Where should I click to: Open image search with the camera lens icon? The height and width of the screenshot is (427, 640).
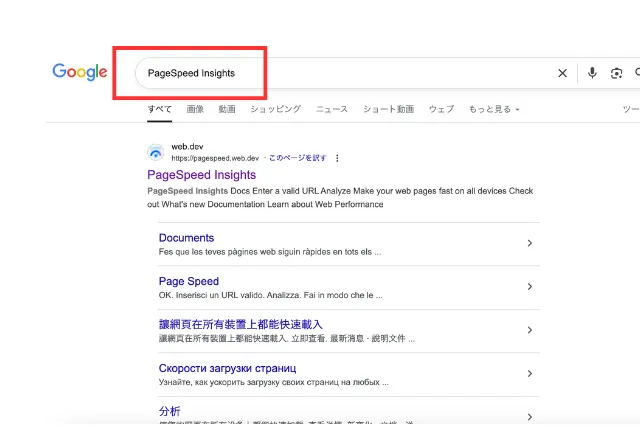point(616,73)
